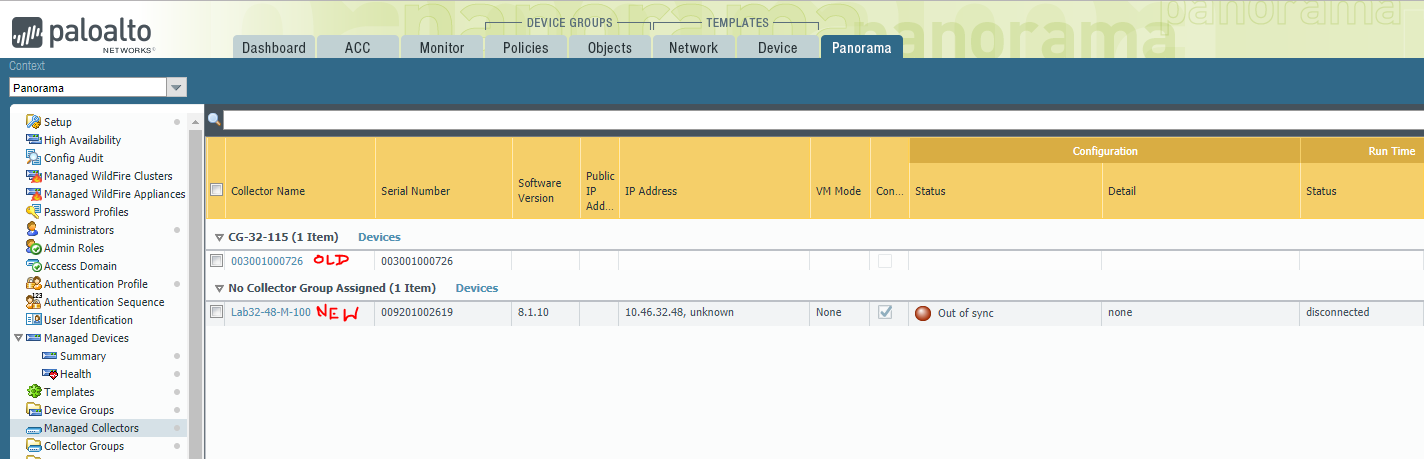Switch to the Dashboard tab
Viewport: 1424px width, 459px height.
[x=274, y=47]
